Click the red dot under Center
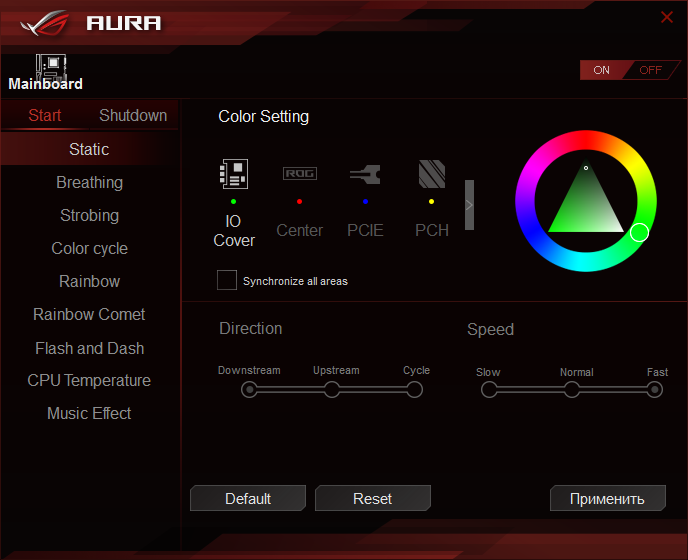 click(x=299, y=201)
